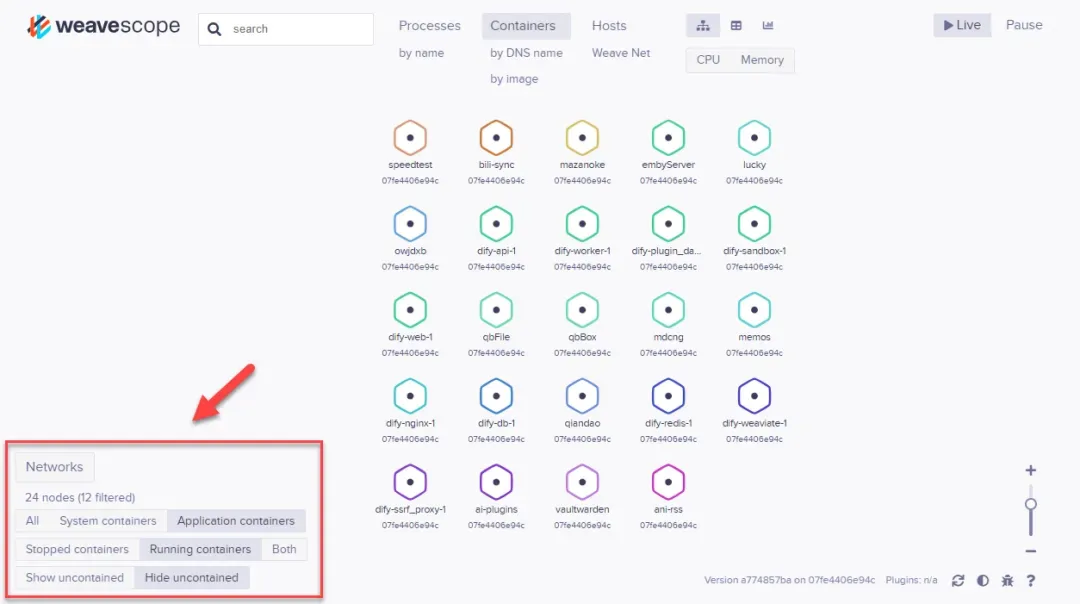Click the dify-db-1 container hexagon
The image size is (1080, 604).
(496, 396)
